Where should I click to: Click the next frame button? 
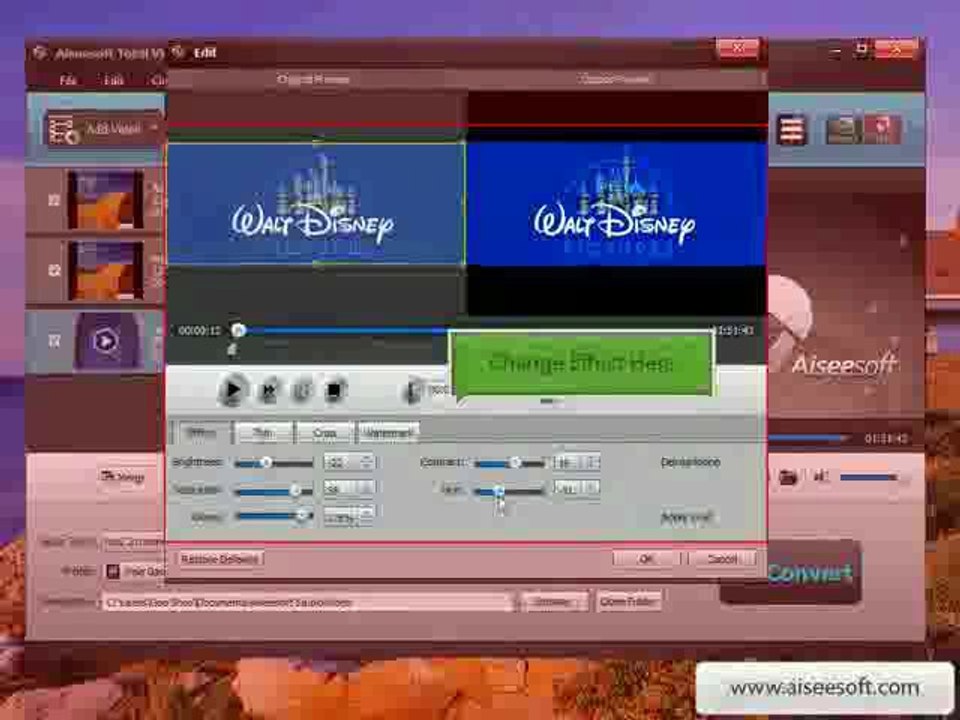tap(268, 391)
